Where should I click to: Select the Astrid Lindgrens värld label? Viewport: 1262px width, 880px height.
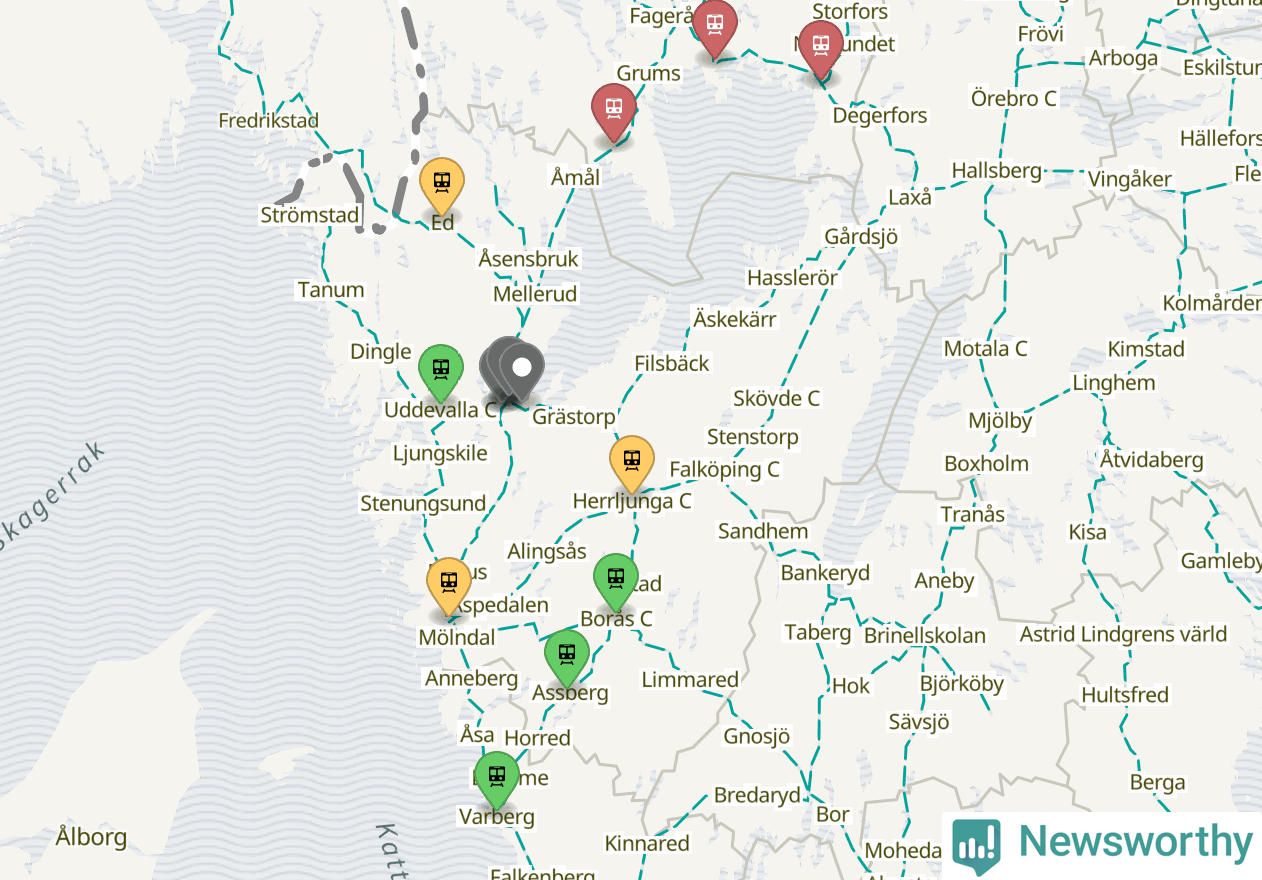tap(1123, 634)
